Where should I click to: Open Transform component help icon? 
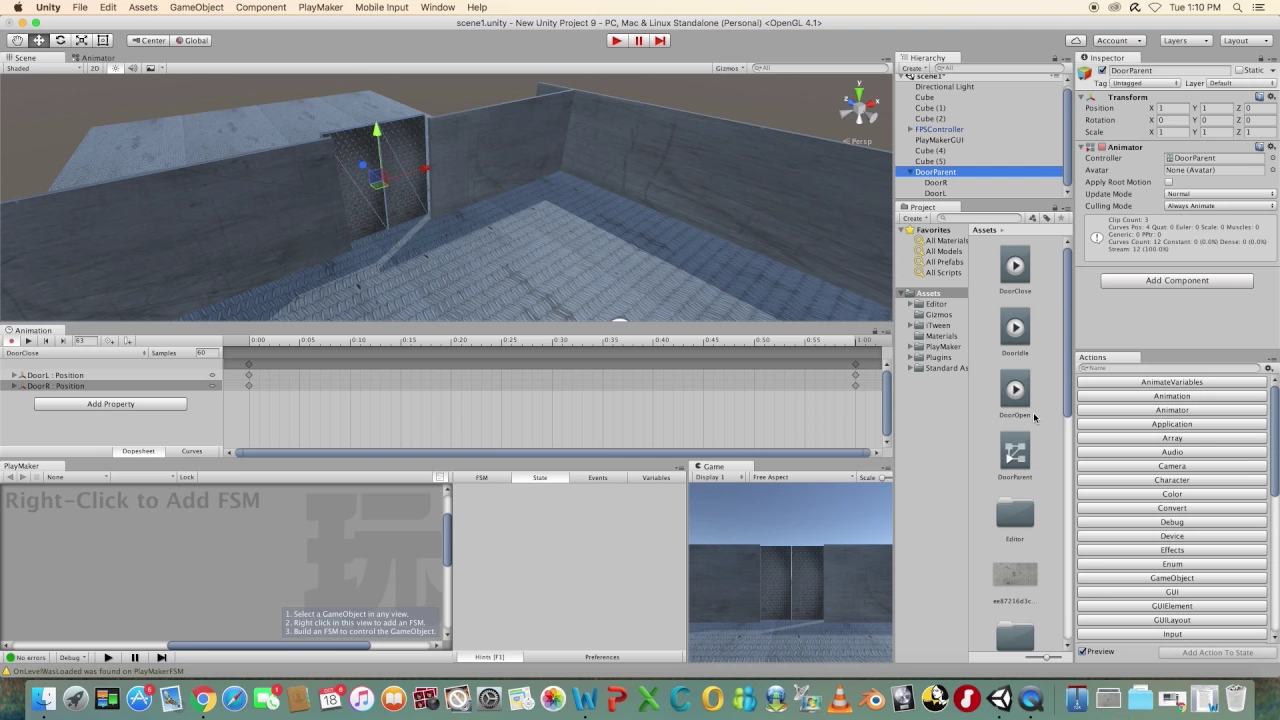(1259, 97)
